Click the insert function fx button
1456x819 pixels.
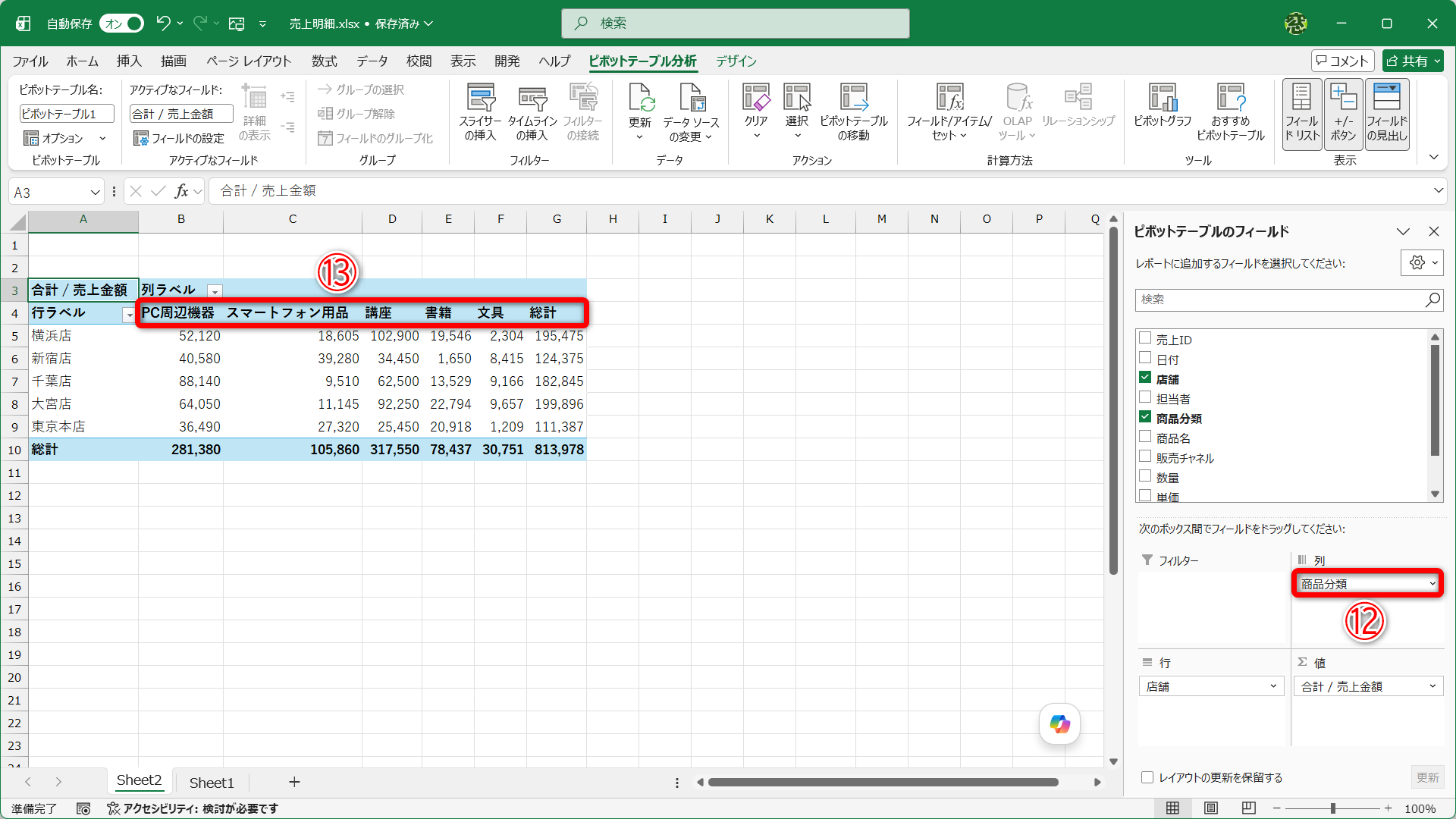tap(181, 191)
